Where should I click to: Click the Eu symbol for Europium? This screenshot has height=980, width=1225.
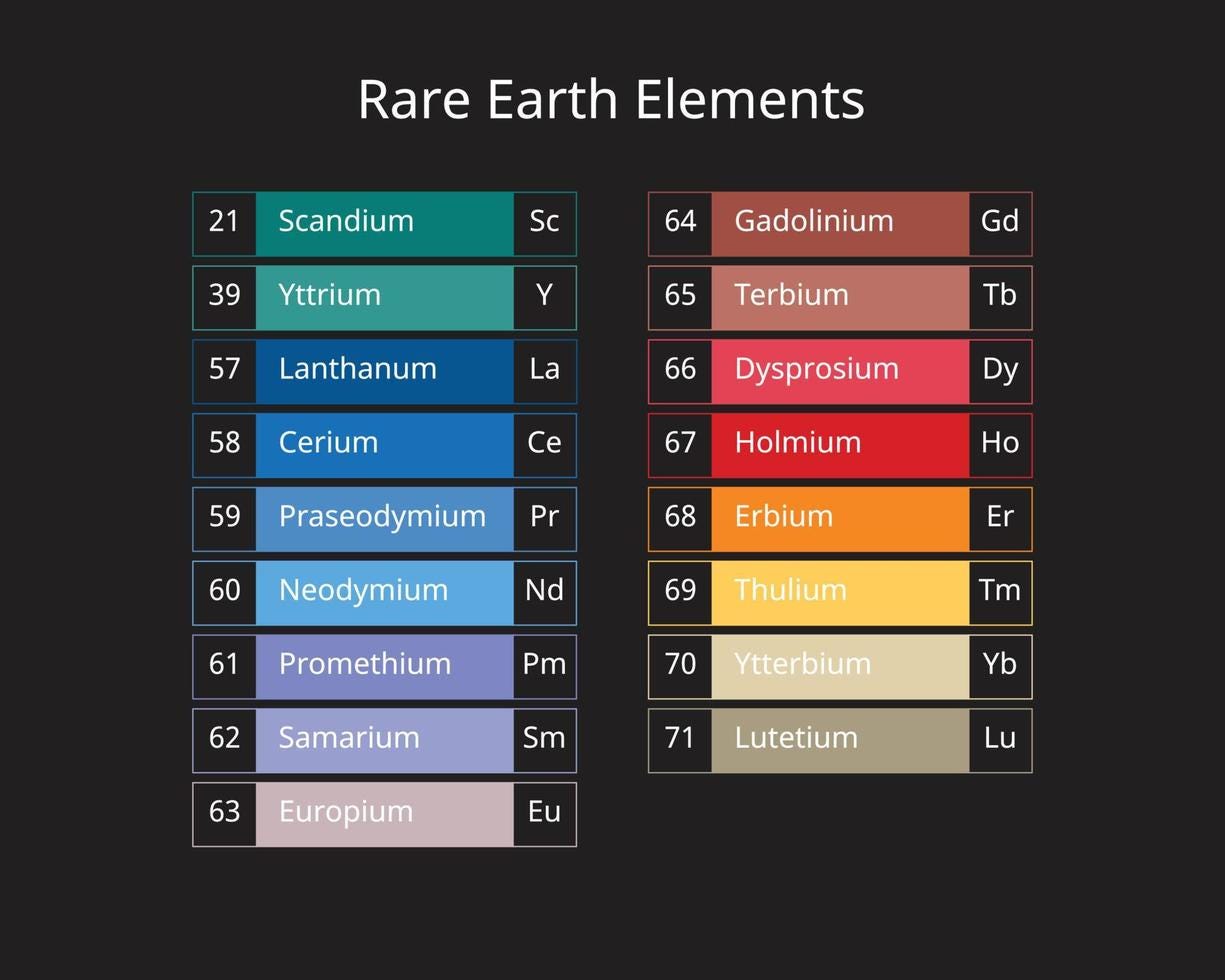pos(543,813)
